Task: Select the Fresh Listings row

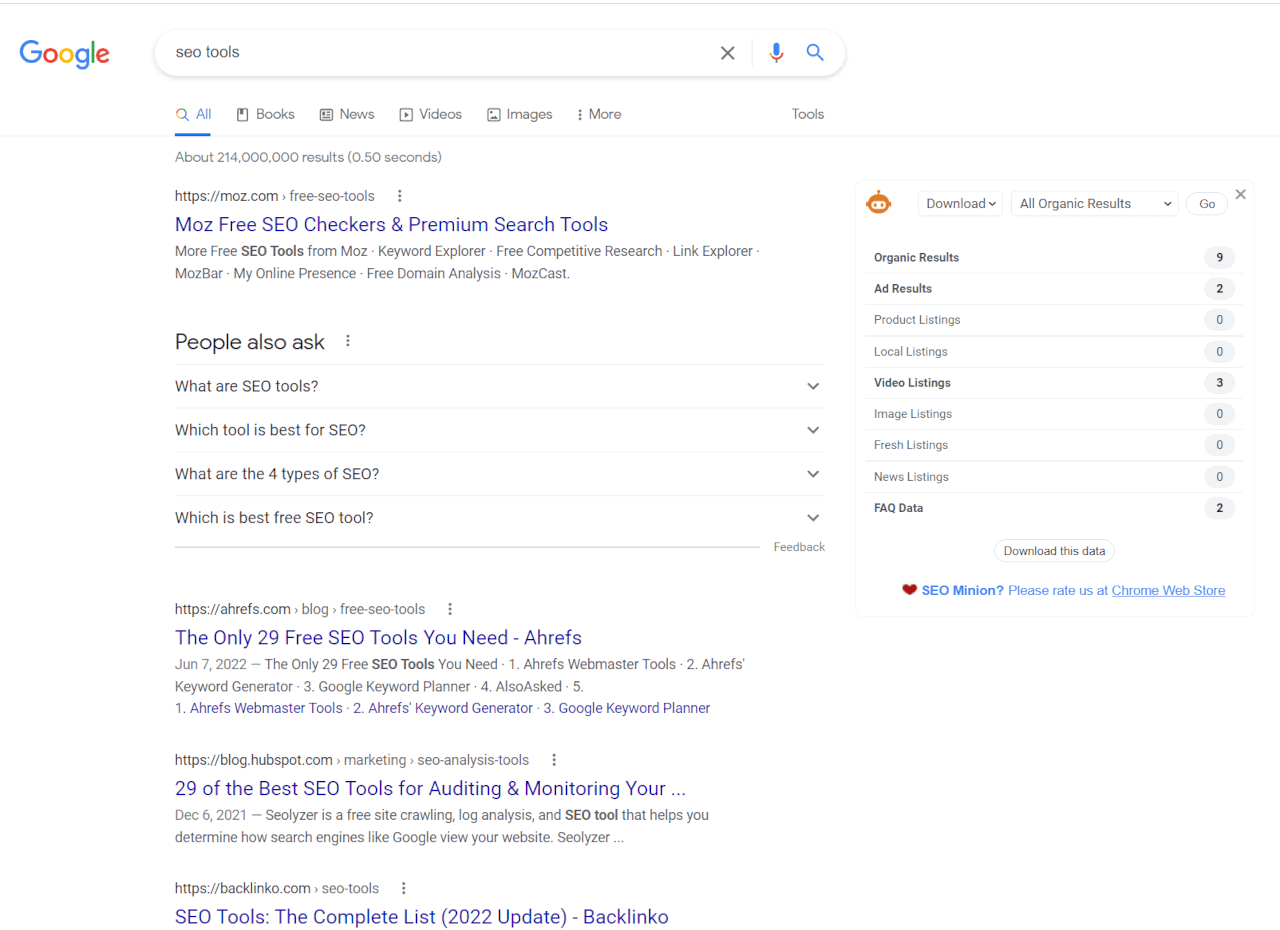Action: pos(1054,445)
